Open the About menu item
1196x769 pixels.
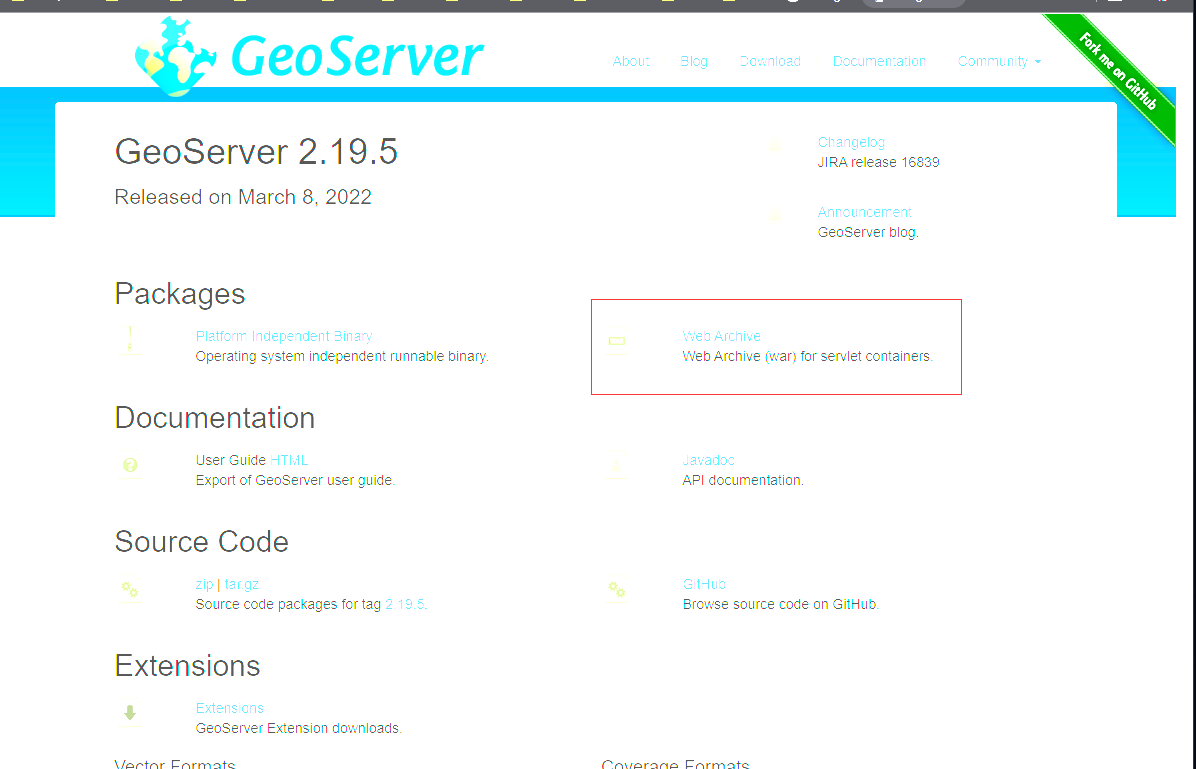(631, 61)
